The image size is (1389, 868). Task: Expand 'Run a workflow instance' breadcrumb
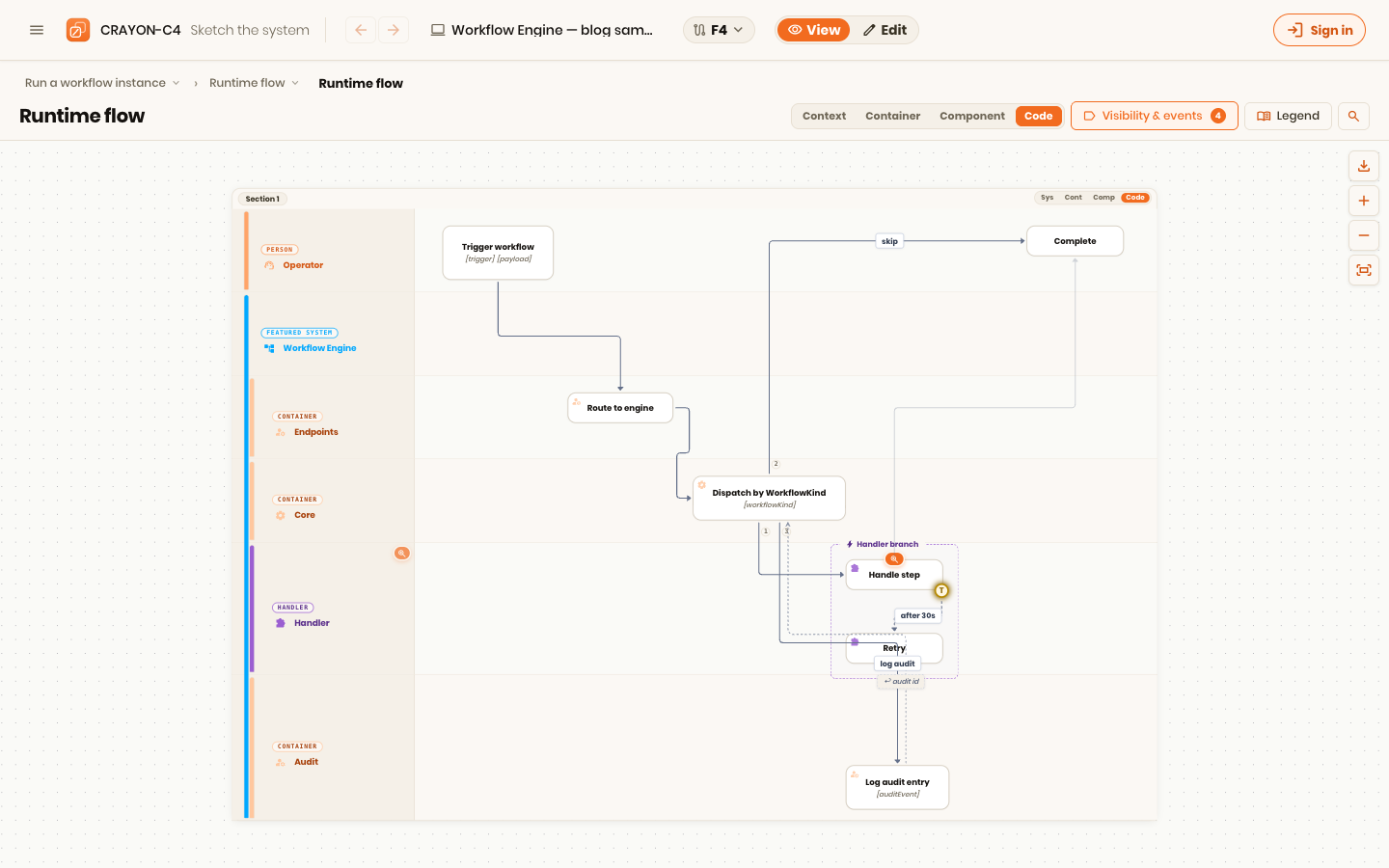click(102, 83)
